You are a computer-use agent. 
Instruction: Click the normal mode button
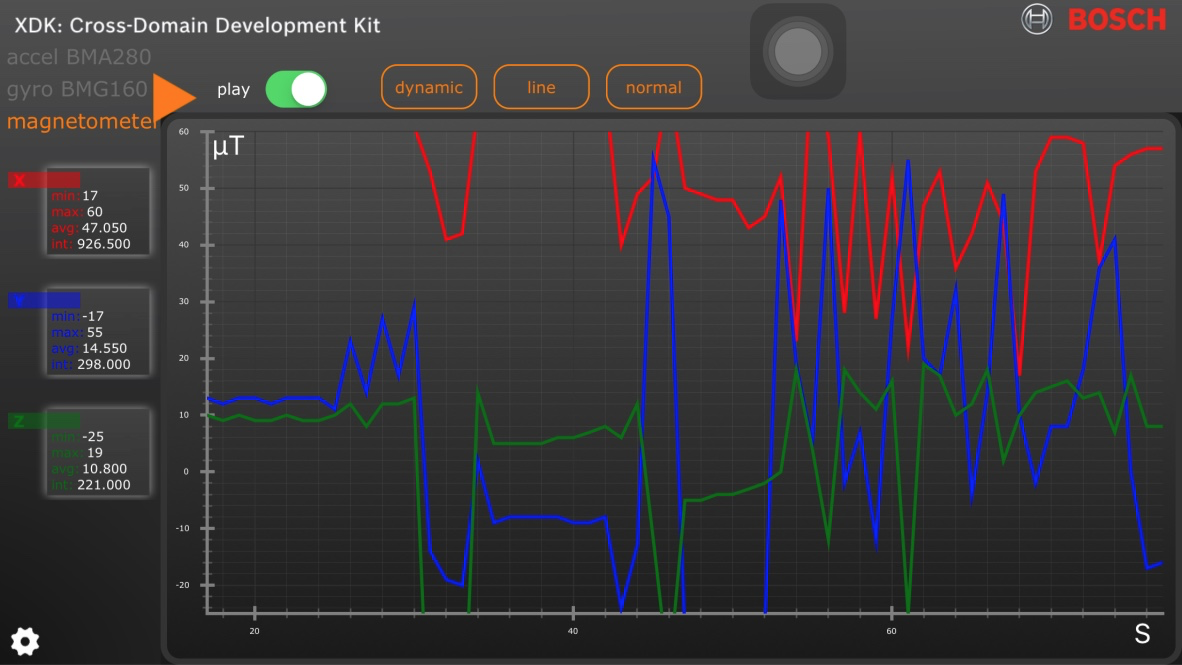pyautogui.click(x=653, y=87)
